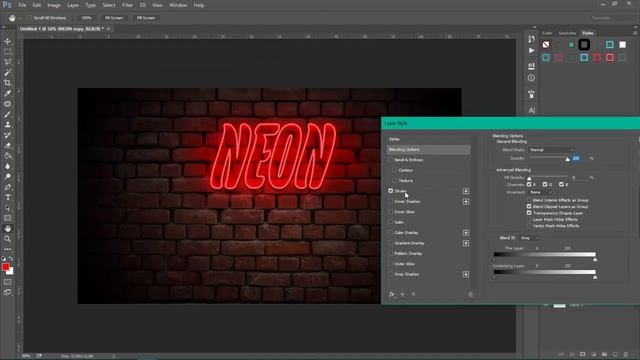Click the red foreground color swatch
This screenshot has width=640, height=360.
(5, 267)
